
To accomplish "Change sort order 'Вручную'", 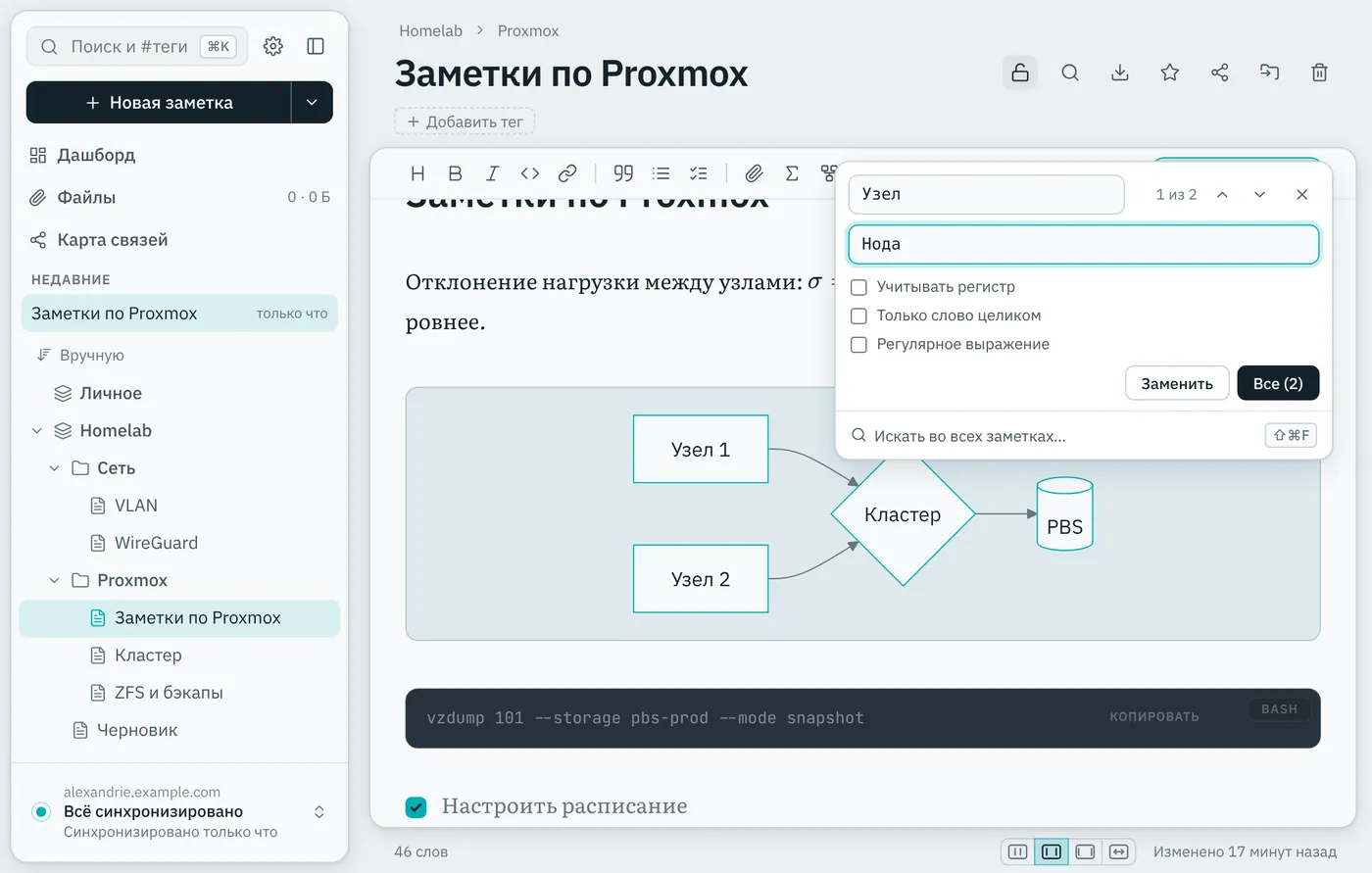I will (x=80, y=355).
